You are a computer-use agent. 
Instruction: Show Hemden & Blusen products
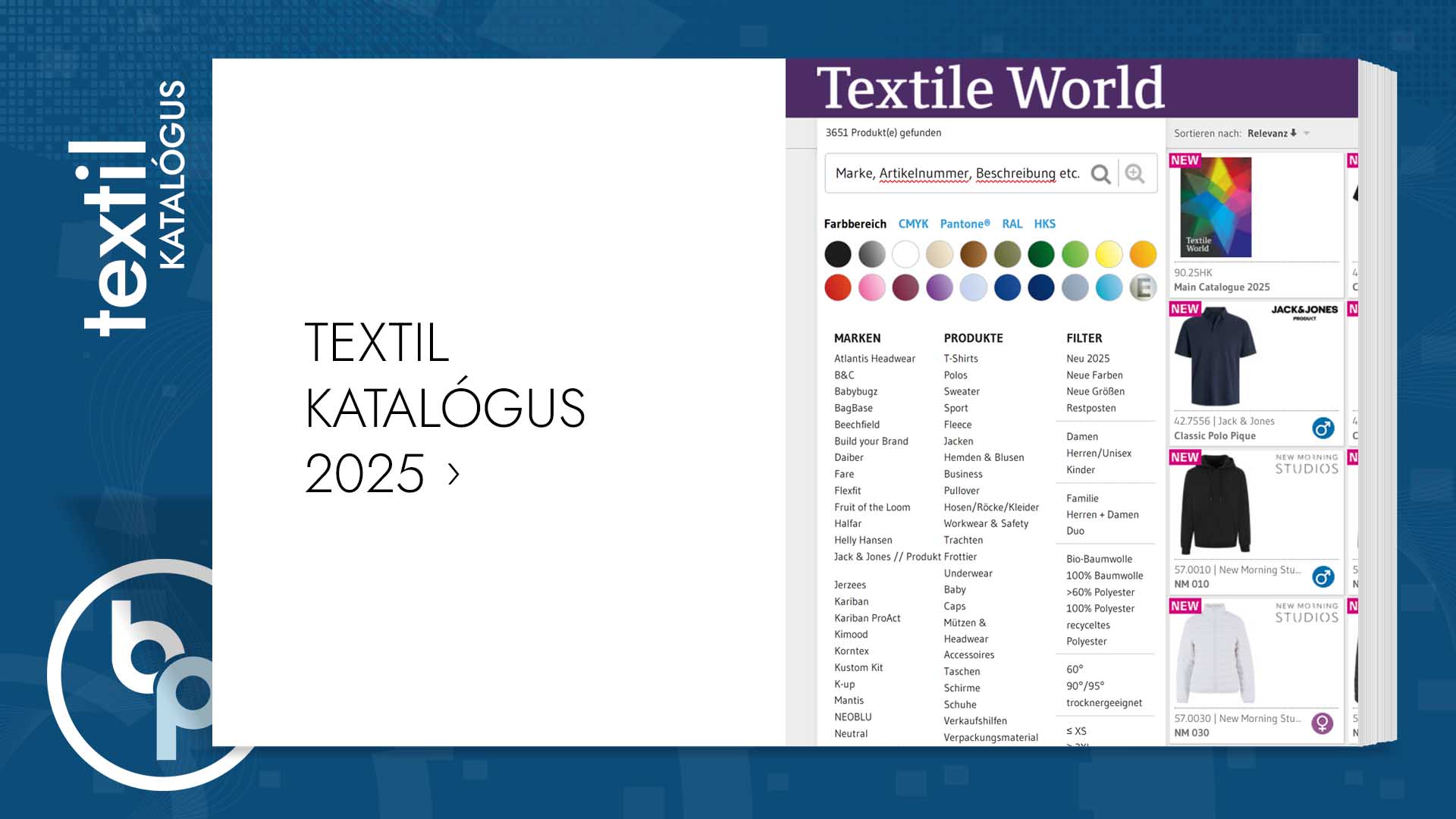tap(984, 457)
